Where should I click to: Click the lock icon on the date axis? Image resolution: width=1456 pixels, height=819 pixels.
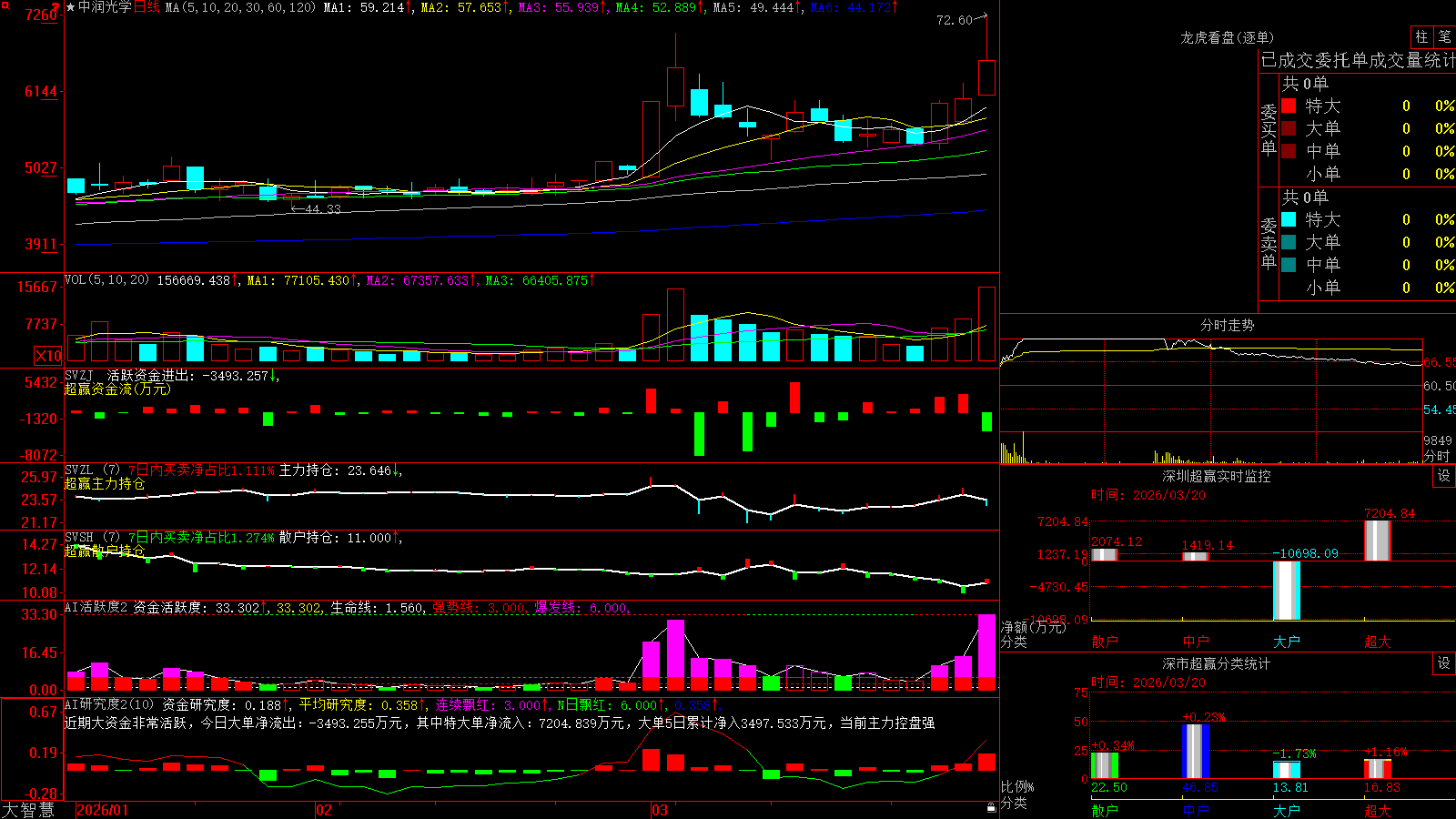coord(992,808)
